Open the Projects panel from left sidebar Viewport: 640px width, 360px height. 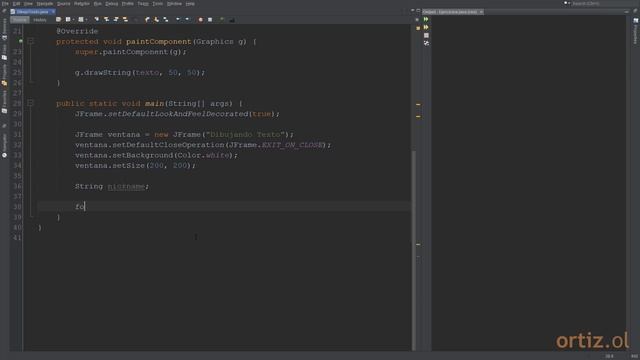click(x=4, y=75)
